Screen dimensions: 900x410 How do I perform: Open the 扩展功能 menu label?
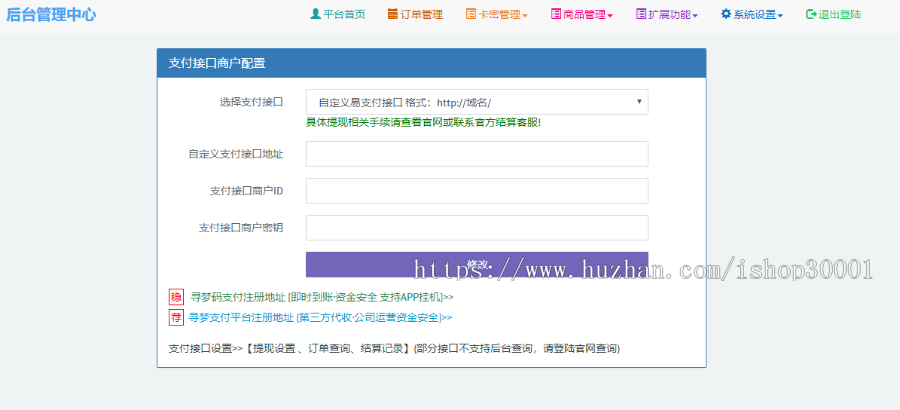coord(669,15)
